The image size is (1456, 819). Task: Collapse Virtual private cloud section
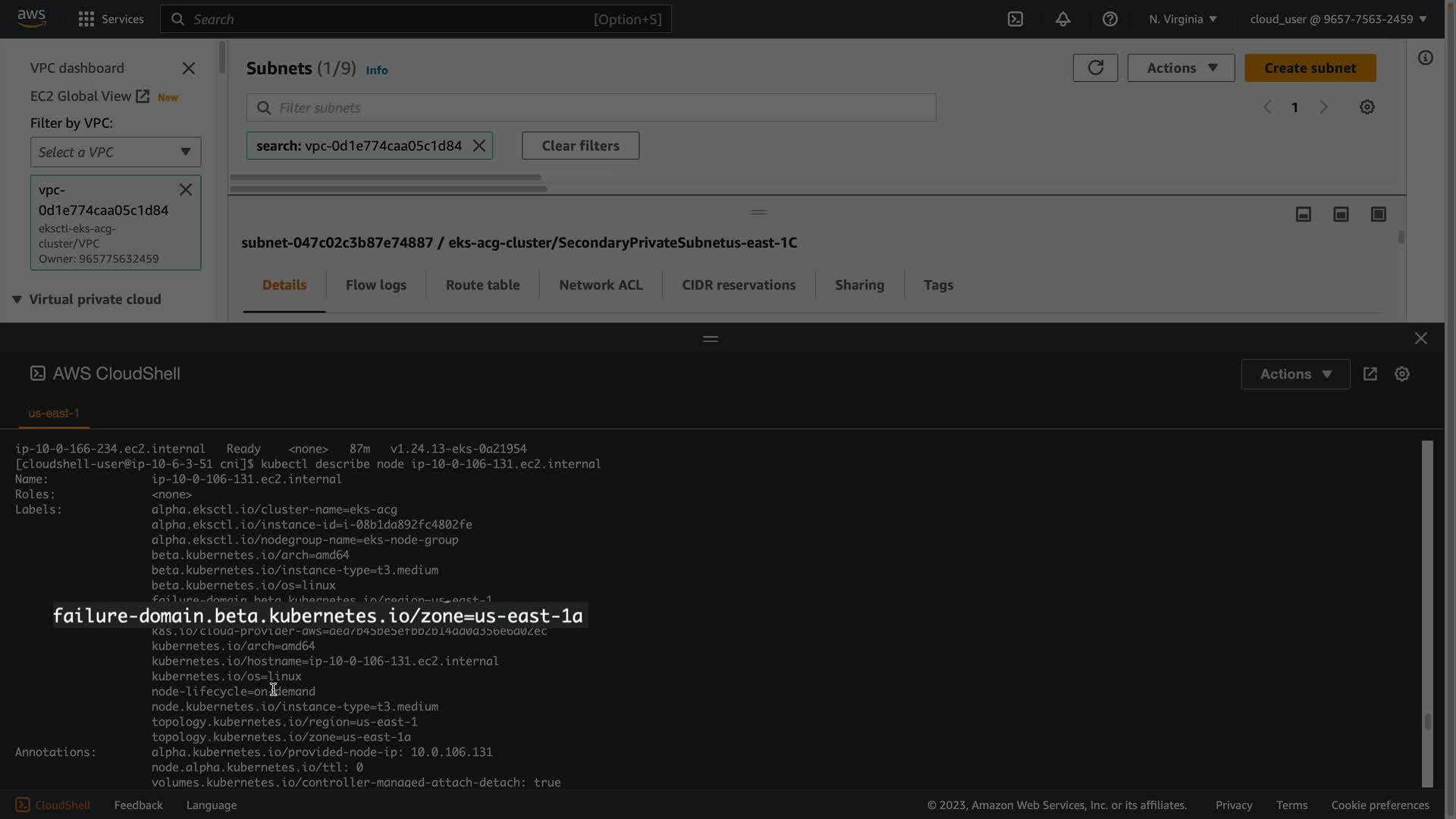pos(17,300)
